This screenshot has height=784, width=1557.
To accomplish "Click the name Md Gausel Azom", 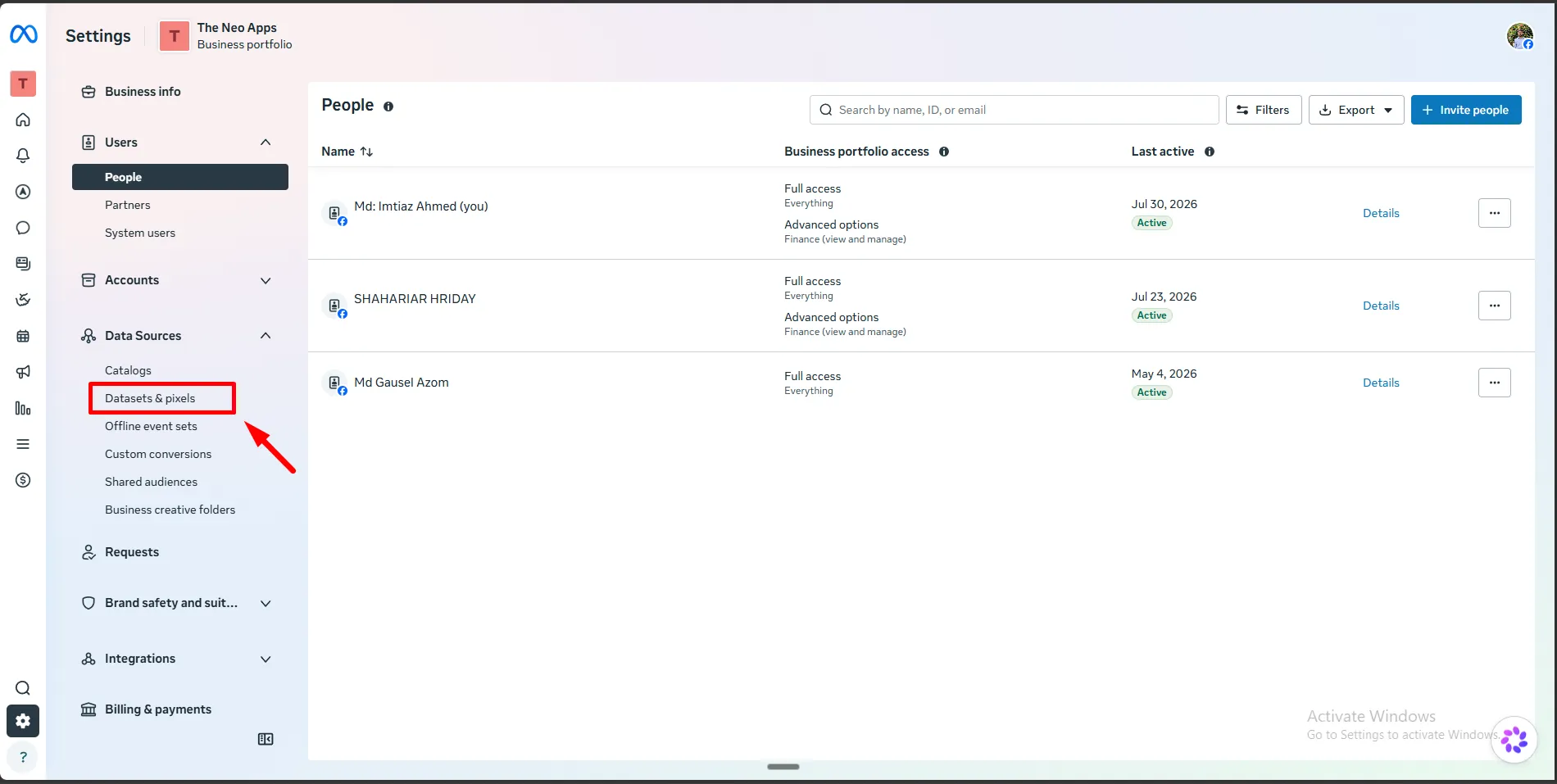I will coord(402,383).
